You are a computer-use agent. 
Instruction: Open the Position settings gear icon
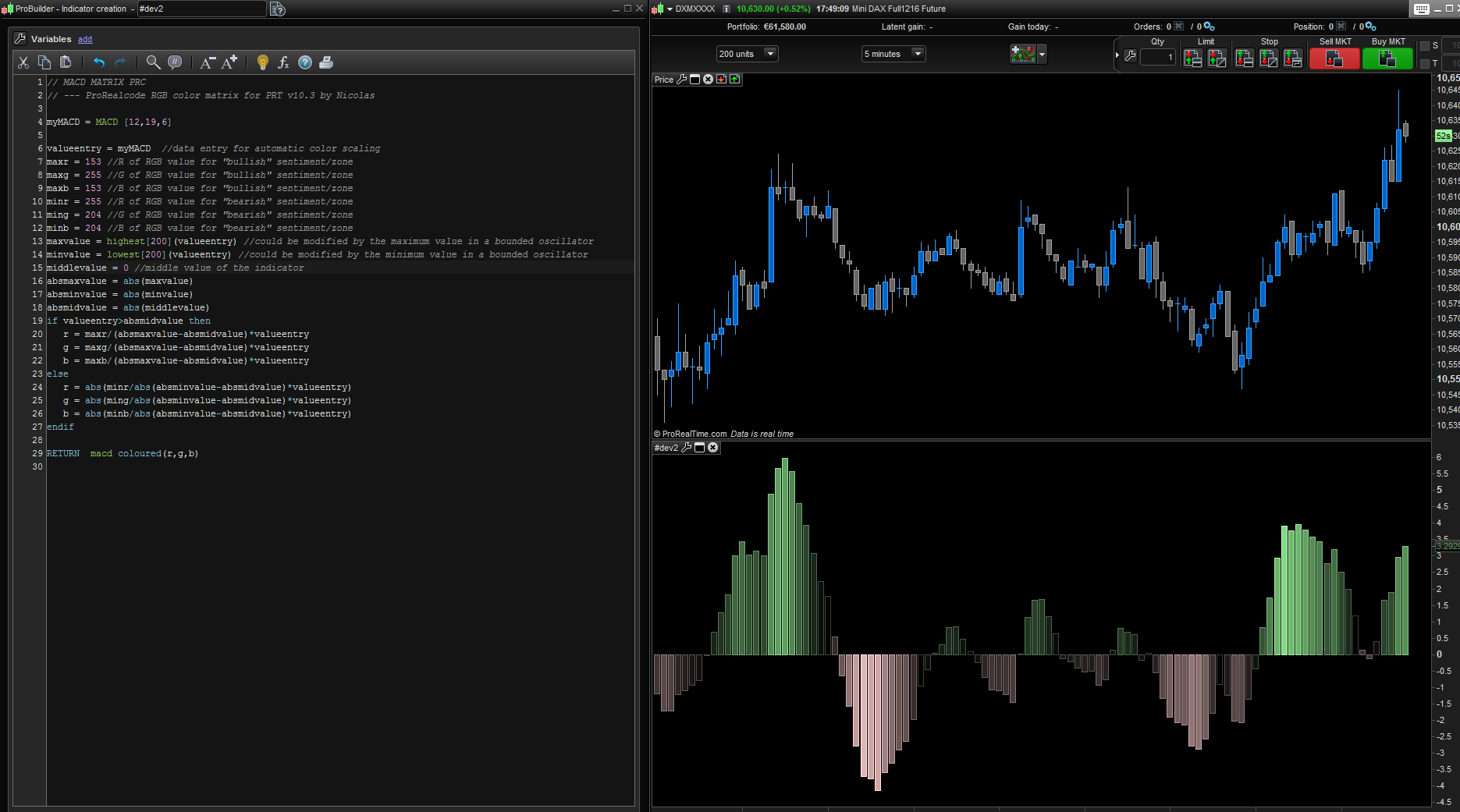[x=1370, y=27]
